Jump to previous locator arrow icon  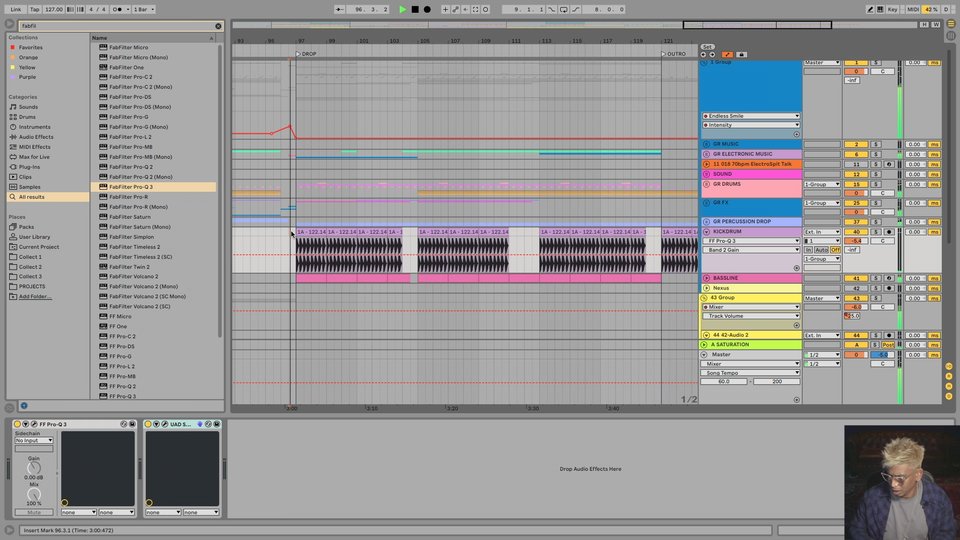coord(703,54)
